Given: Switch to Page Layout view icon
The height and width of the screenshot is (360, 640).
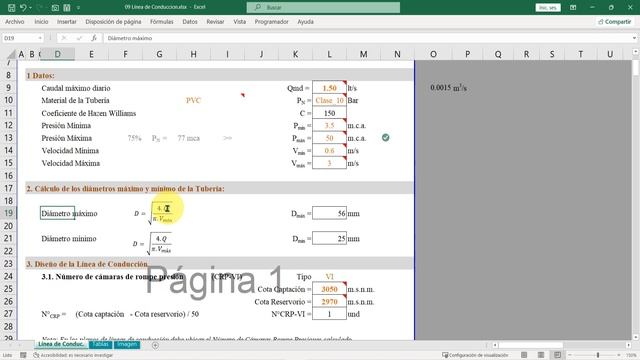Looking at the screenshot, I should [x=541, y=355].
